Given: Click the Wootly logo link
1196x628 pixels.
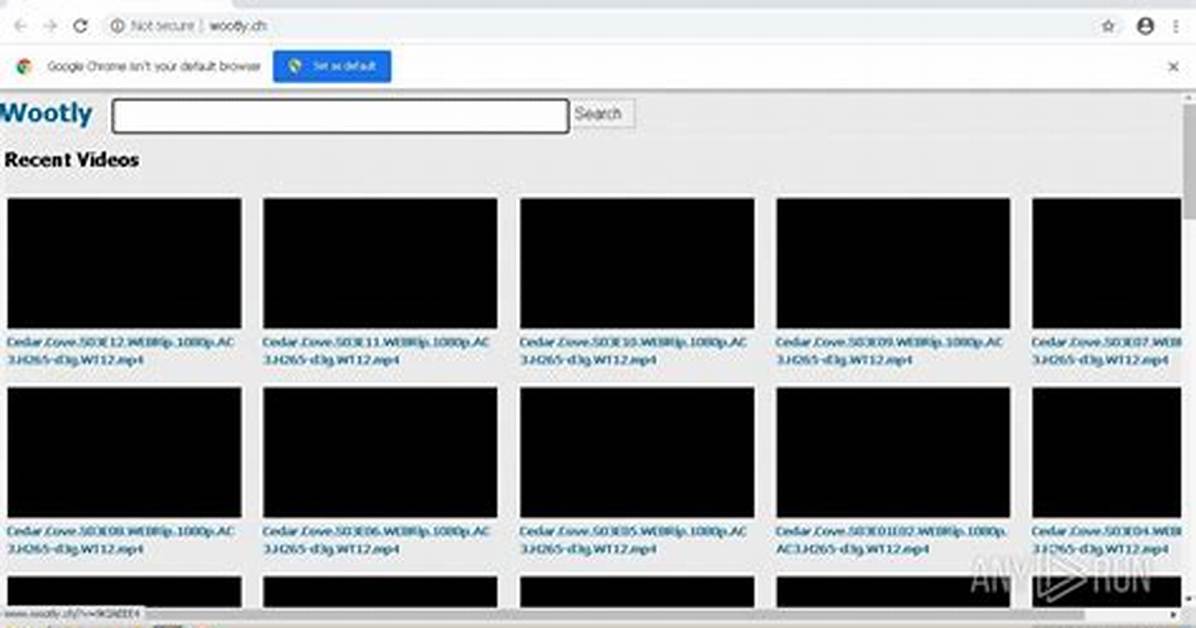Looking at the screenshot, I should [47, 114].
